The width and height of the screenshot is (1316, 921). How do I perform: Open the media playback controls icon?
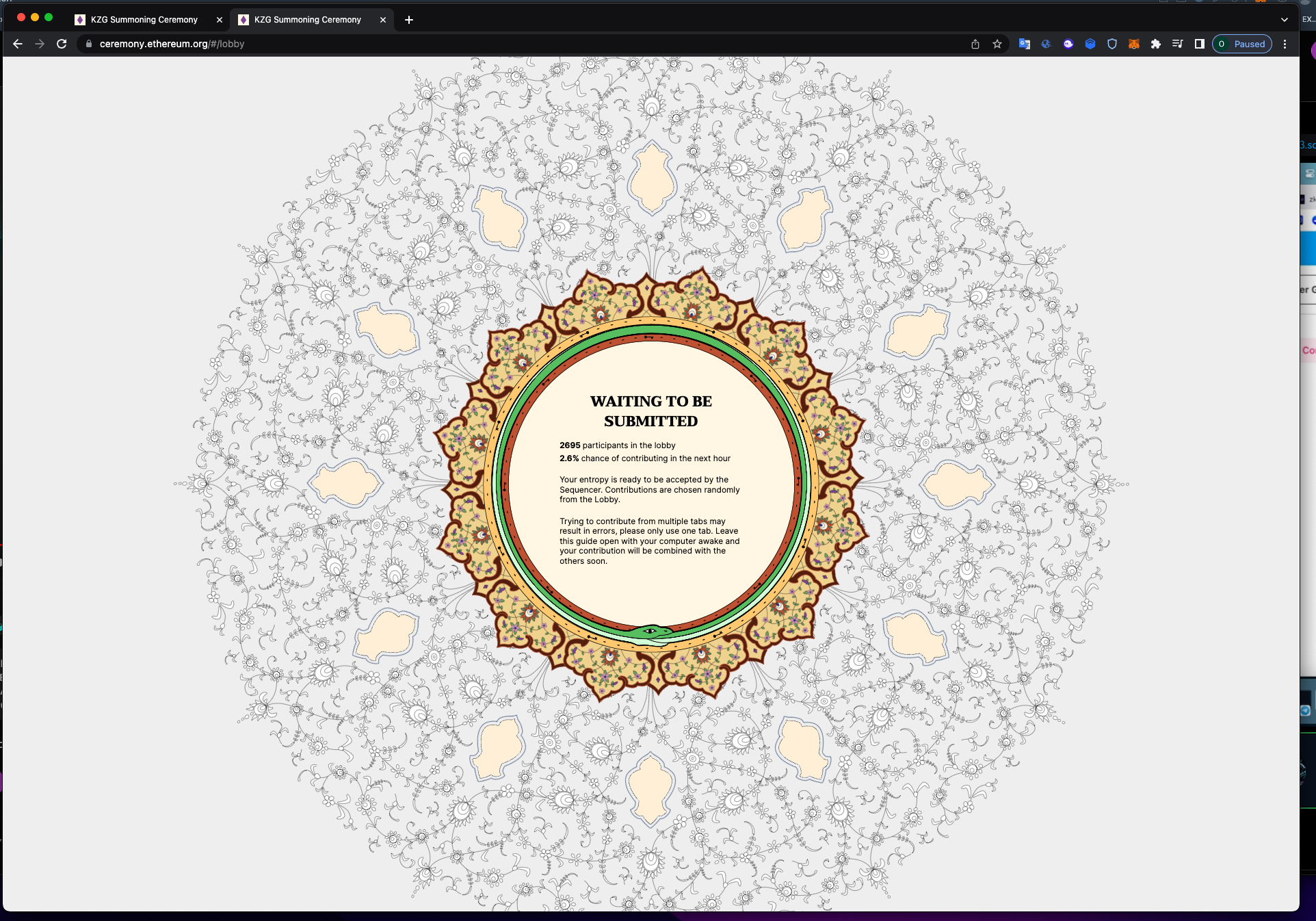click(x=1178, y=44)
